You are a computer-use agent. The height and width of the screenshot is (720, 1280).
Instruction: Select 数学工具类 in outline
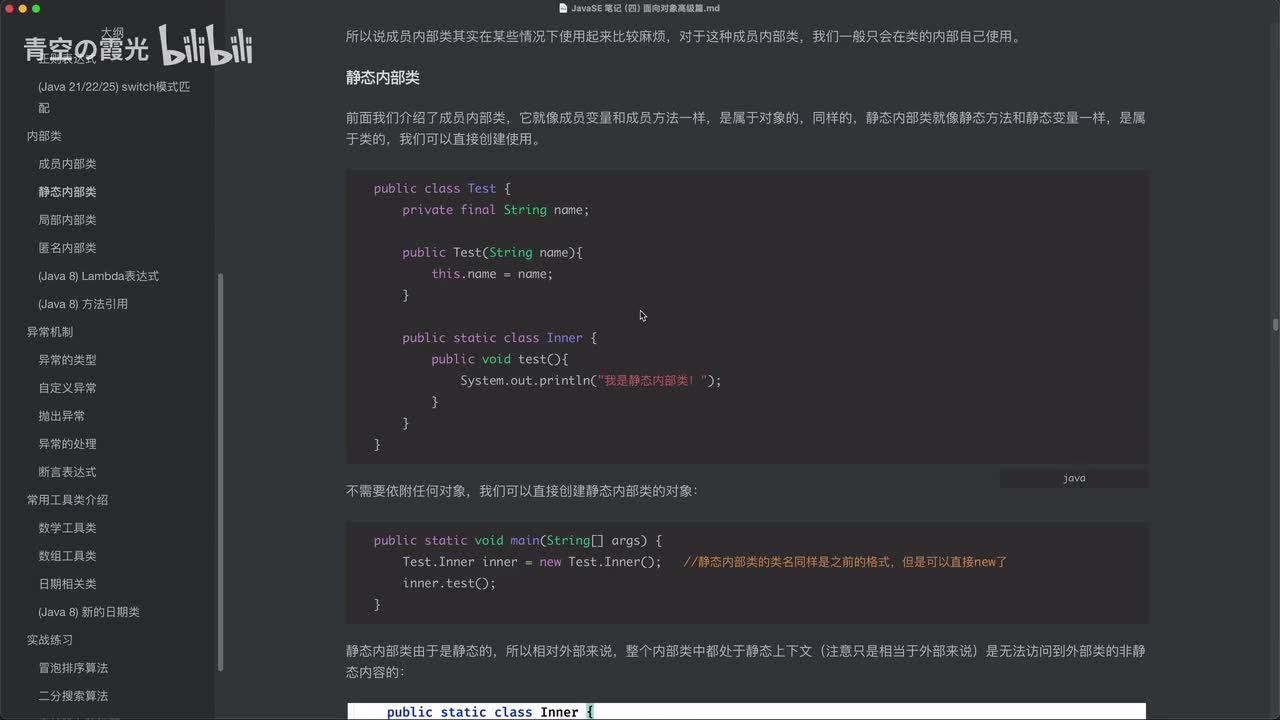coord(67,528)
